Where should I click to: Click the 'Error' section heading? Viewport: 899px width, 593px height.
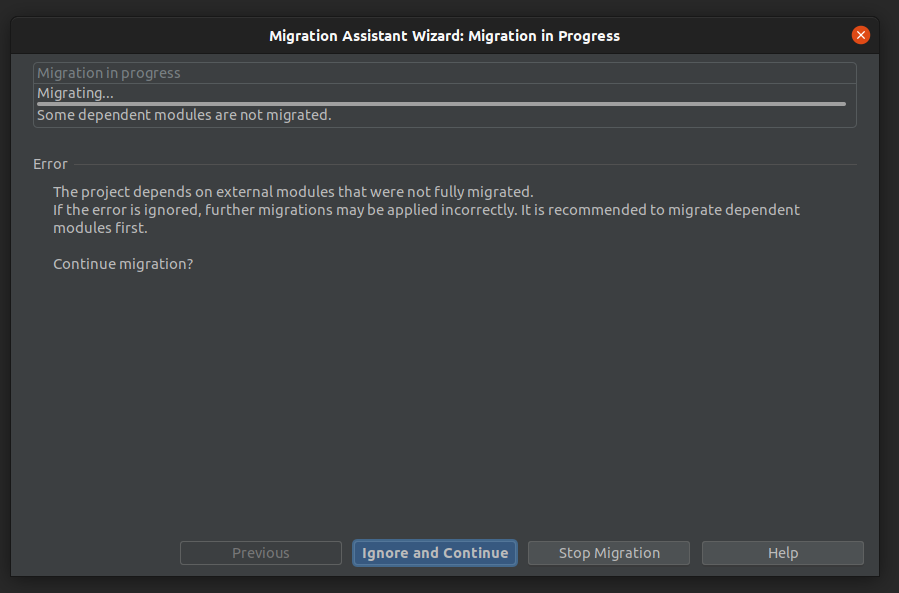(x=50, y=164)
